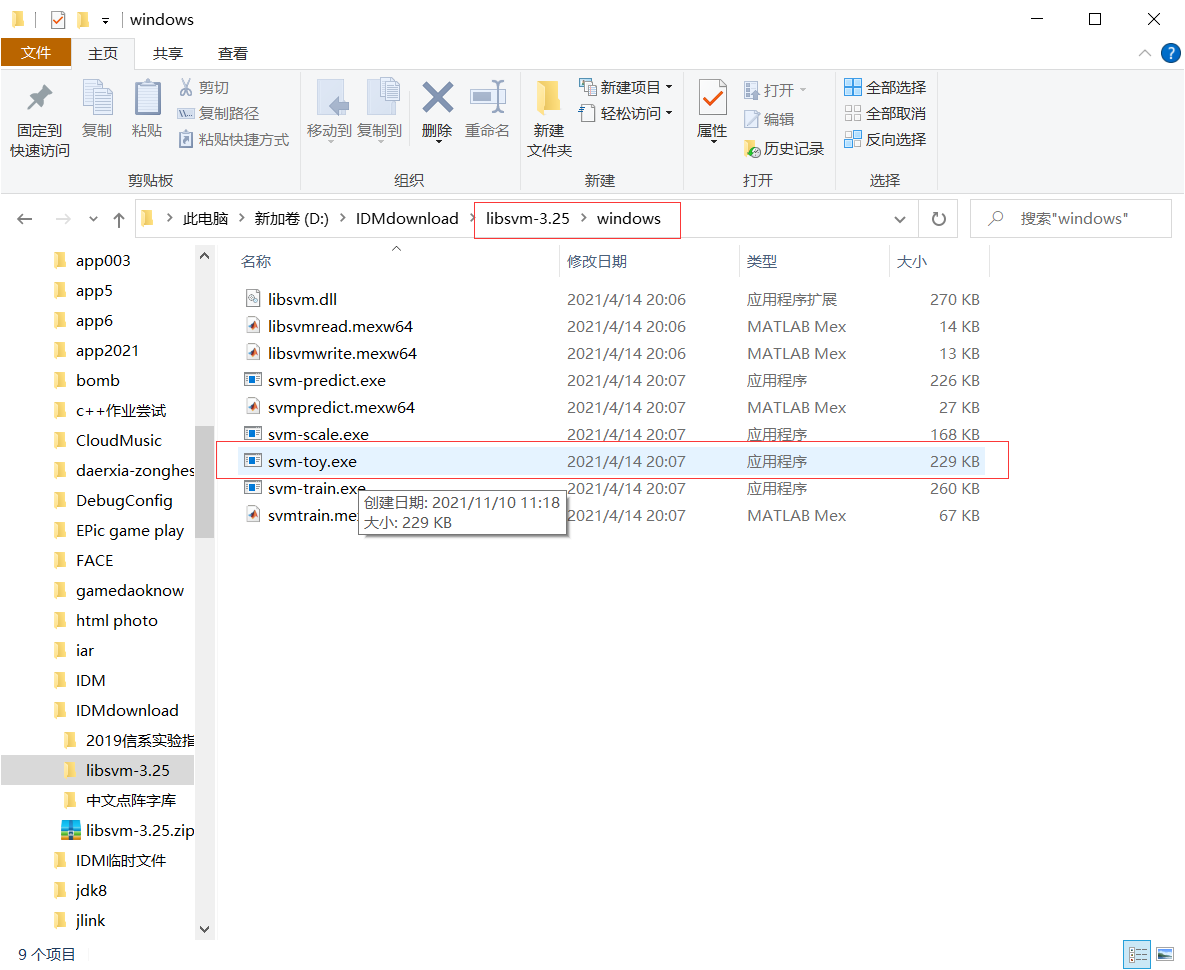Click Pin to Quick Access icon

pyautogui.click(x=39, y=98)
